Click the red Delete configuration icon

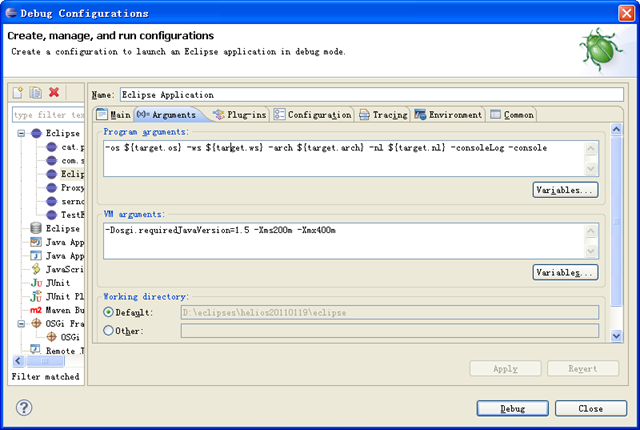[x=54, y=92]
